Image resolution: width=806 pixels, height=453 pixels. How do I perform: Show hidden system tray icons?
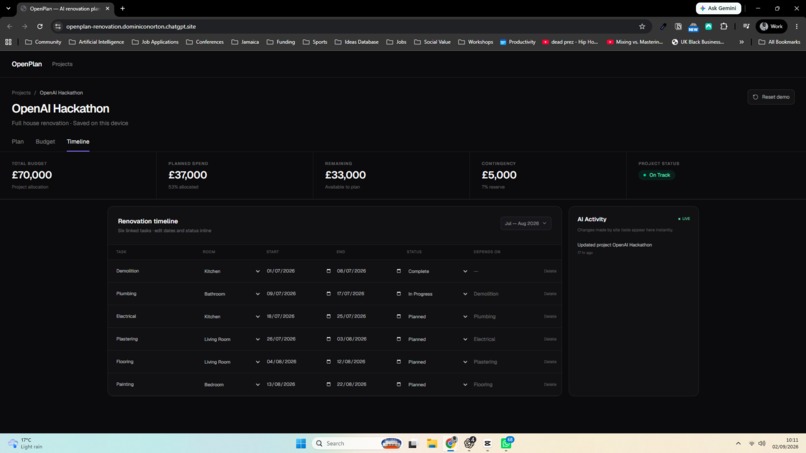[738, 443]
